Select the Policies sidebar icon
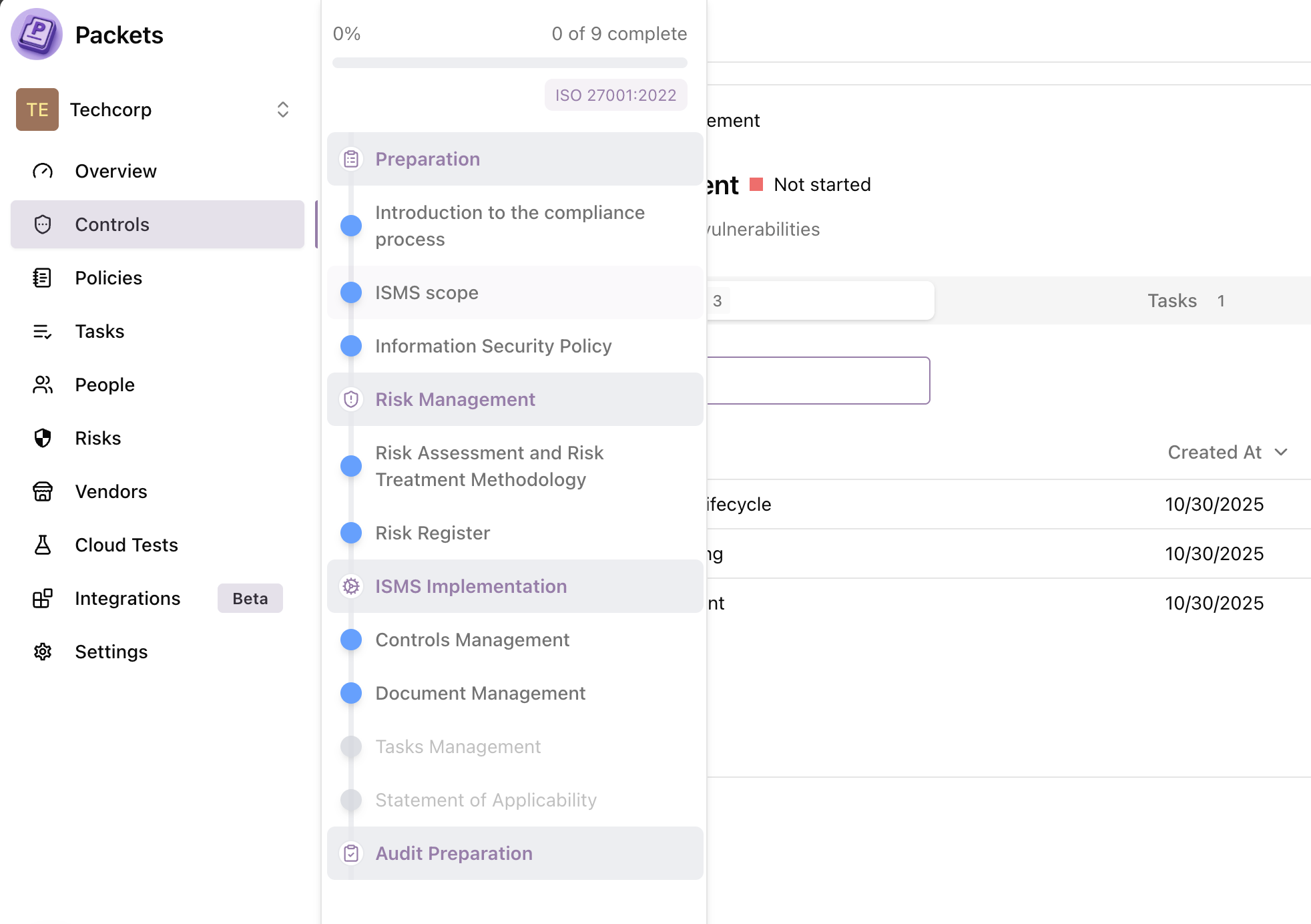Image resolution: width=1311 pixels, height=924 pixels. pyautogui.click(x=42, y=278)
